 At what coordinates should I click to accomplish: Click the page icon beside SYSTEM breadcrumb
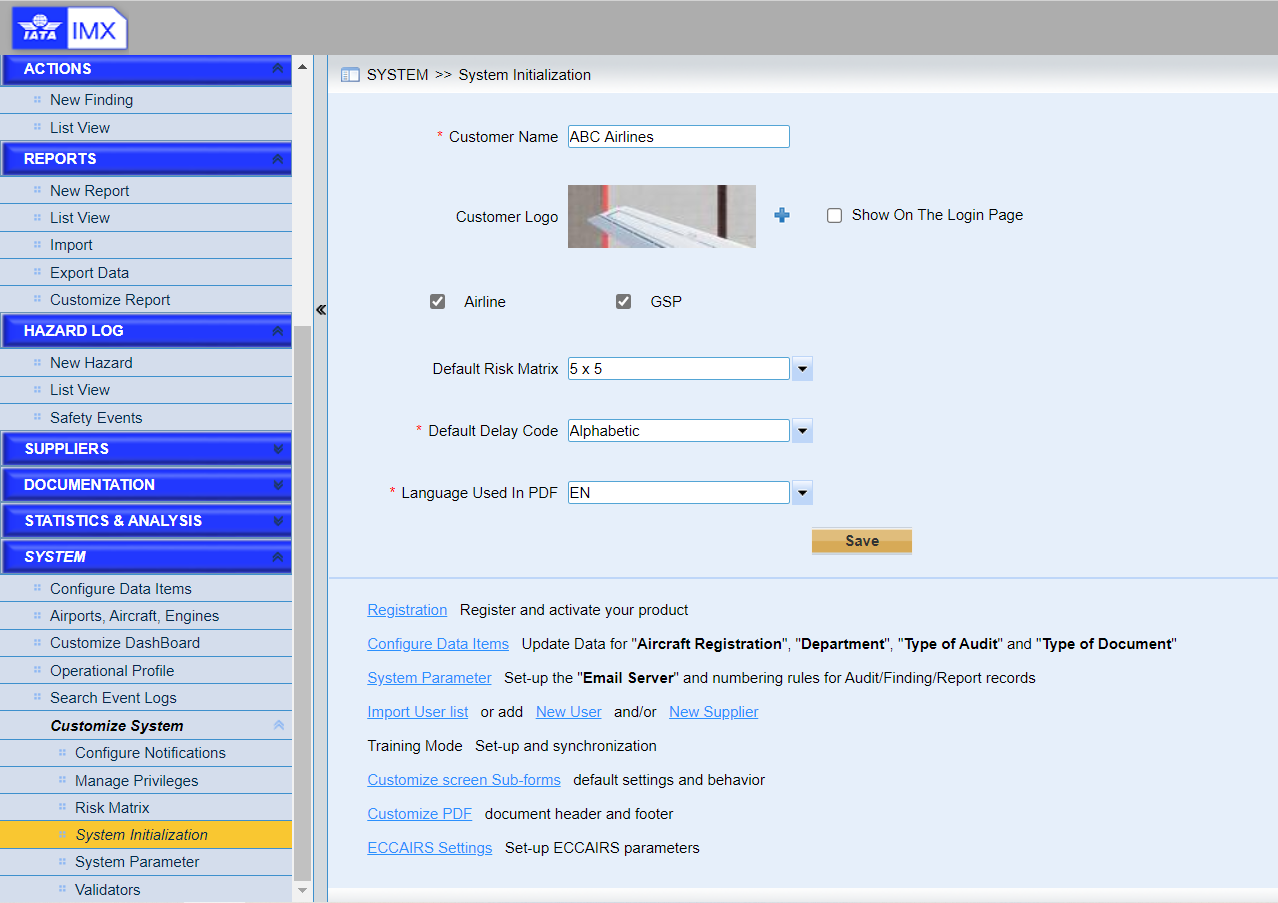[350, 75]
